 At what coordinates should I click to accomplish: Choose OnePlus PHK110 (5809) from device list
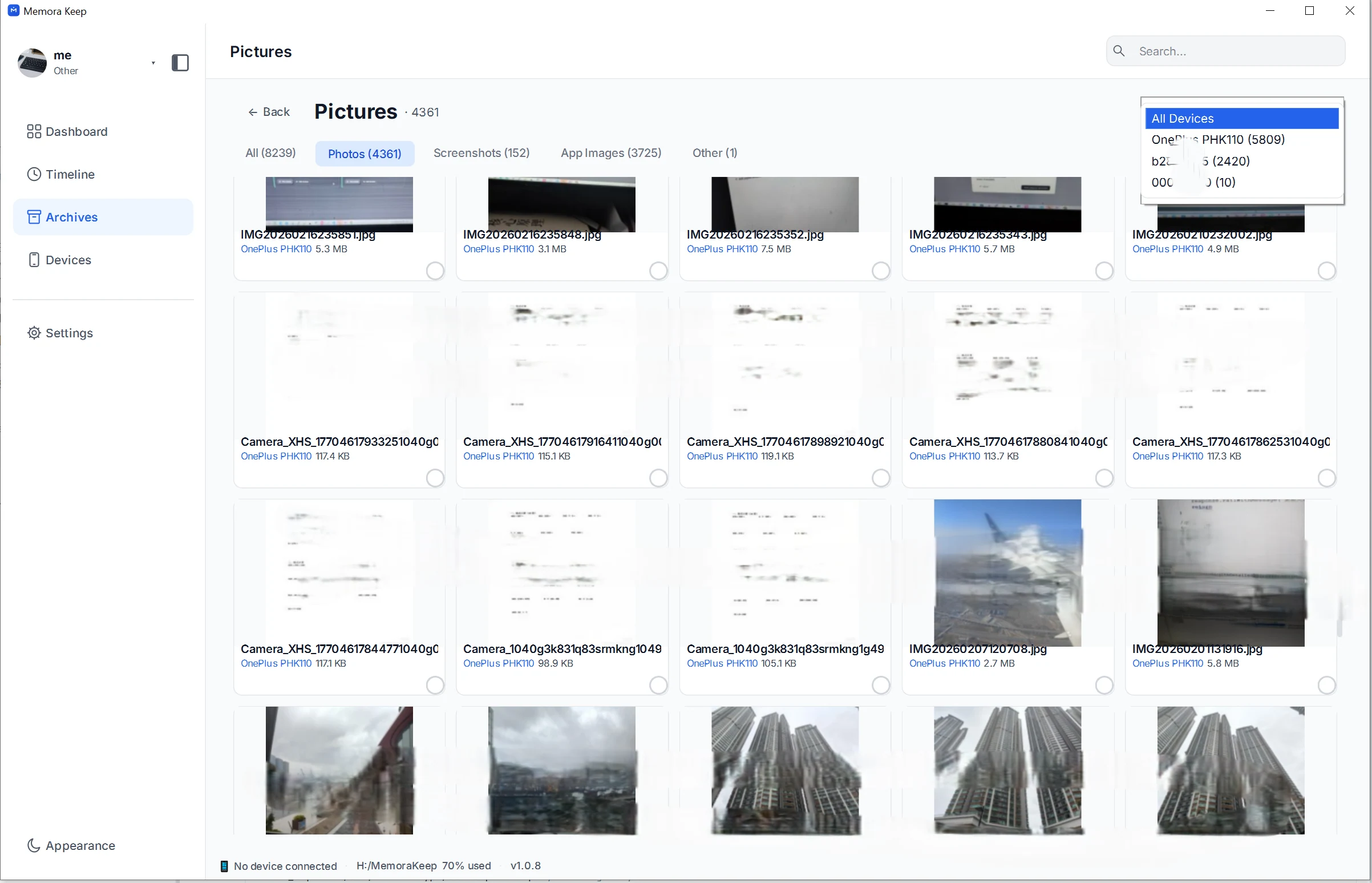[1242, 139]
